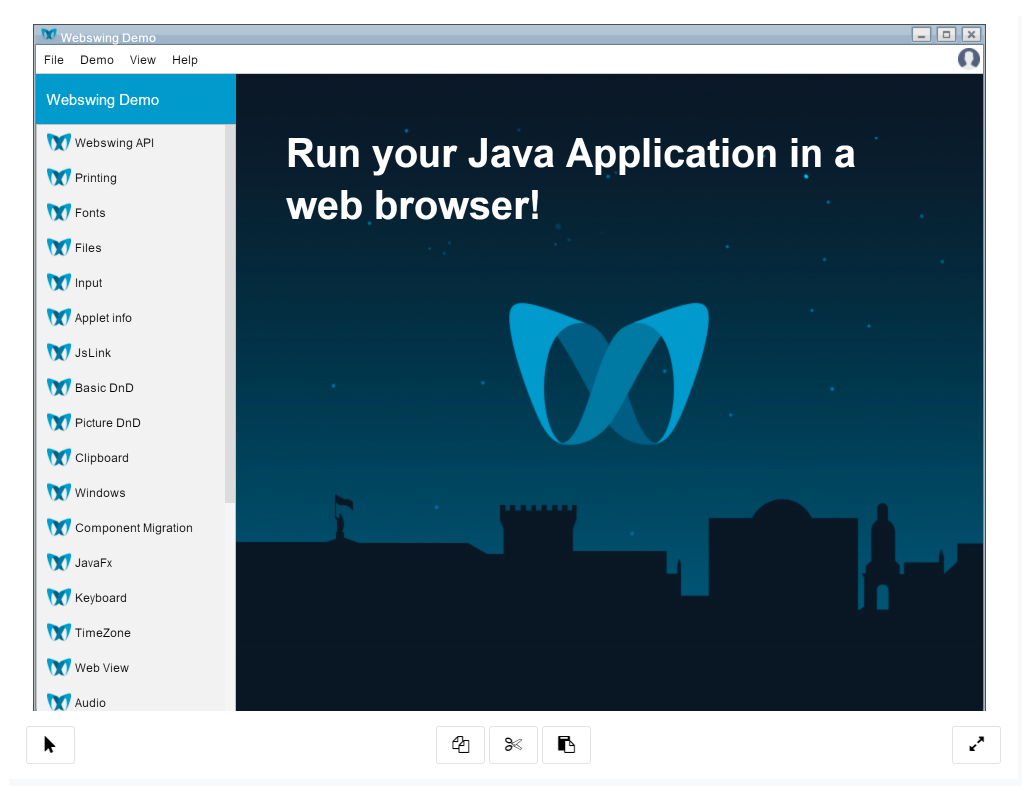
Task: Click the fullscreen expand arrows button
Action: [x=976, y=744]
